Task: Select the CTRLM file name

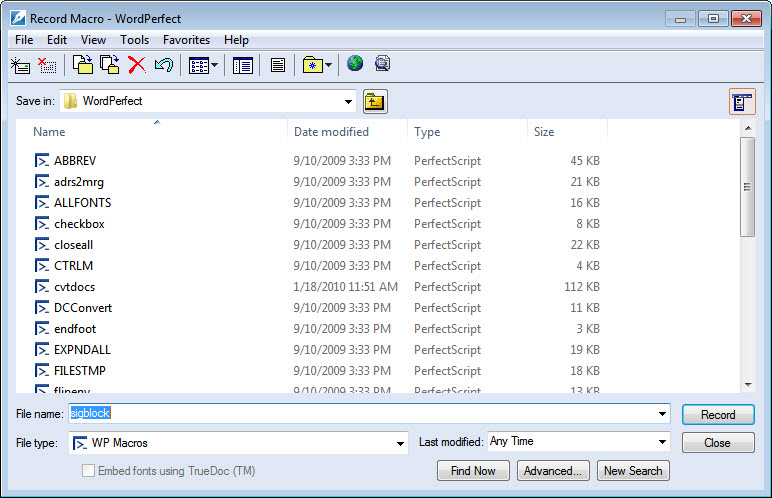Action: click(x=73, y=266)
